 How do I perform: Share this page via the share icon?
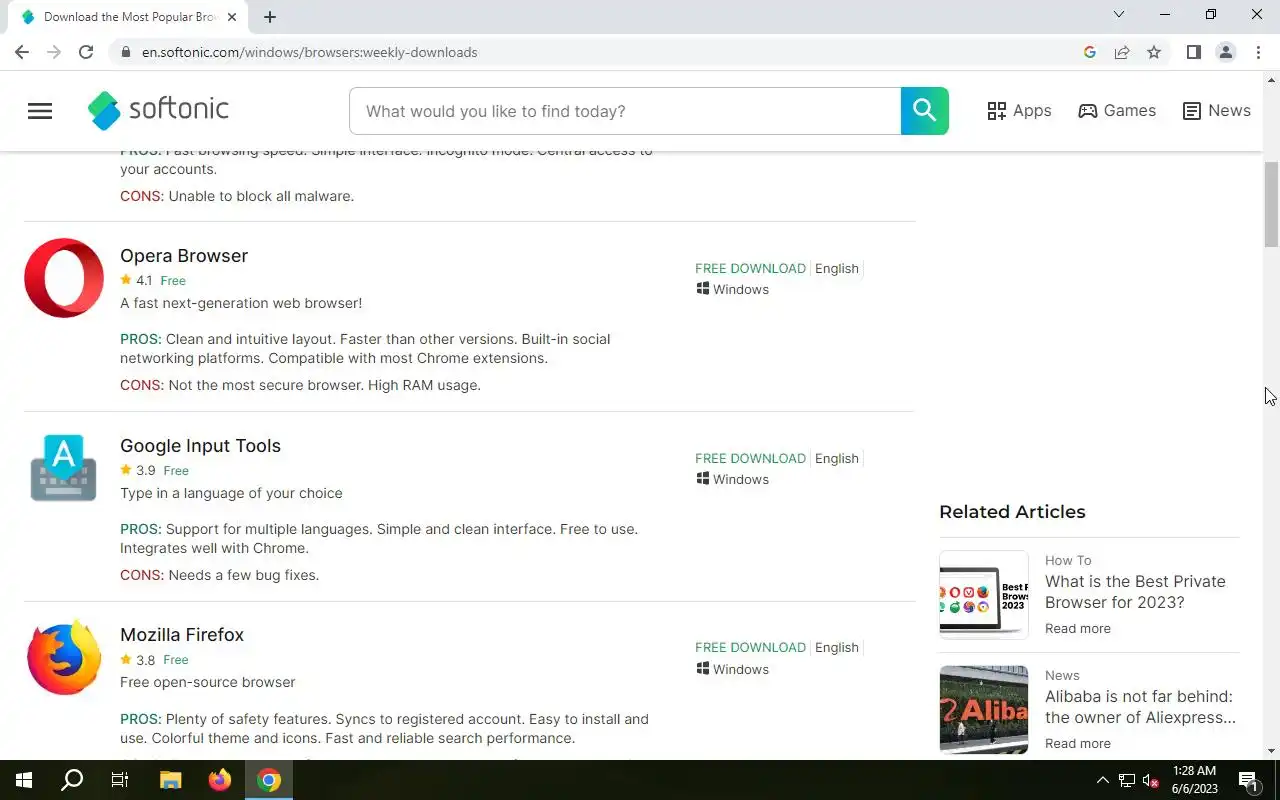pos(1122,52)
